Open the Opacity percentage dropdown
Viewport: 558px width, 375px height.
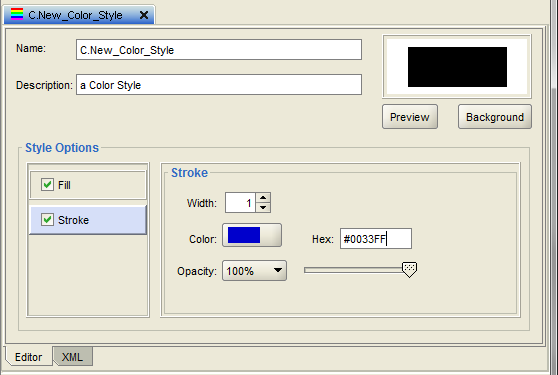254,271
